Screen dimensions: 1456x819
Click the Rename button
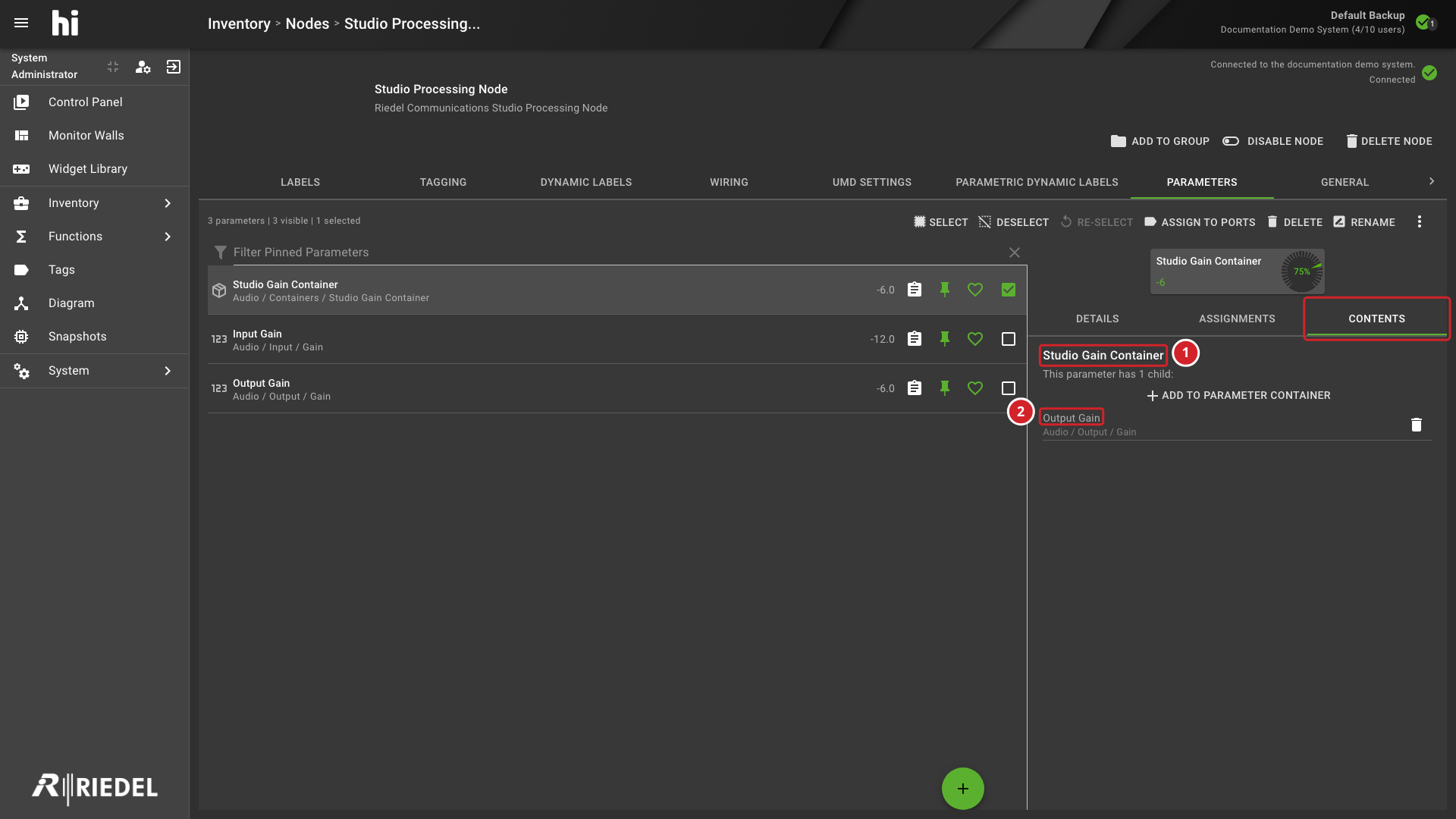coord(1364,222)
